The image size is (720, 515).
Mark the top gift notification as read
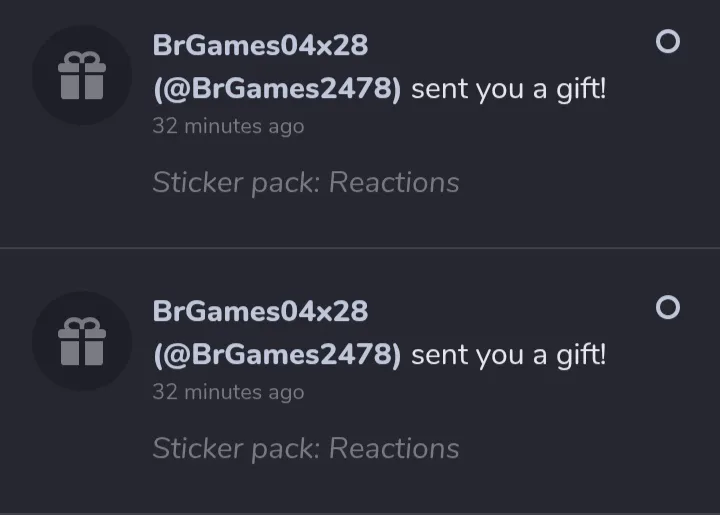668,41
